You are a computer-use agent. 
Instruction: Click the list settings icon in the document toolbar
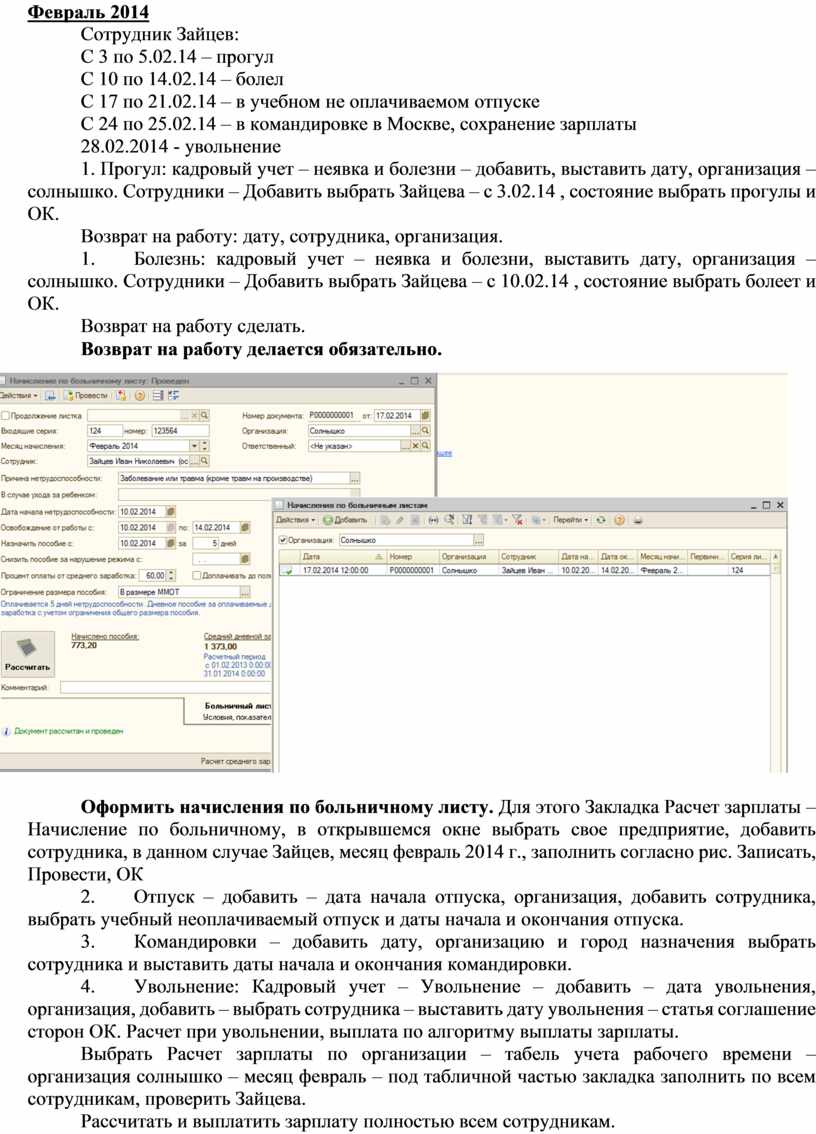(x=158, y=396)
